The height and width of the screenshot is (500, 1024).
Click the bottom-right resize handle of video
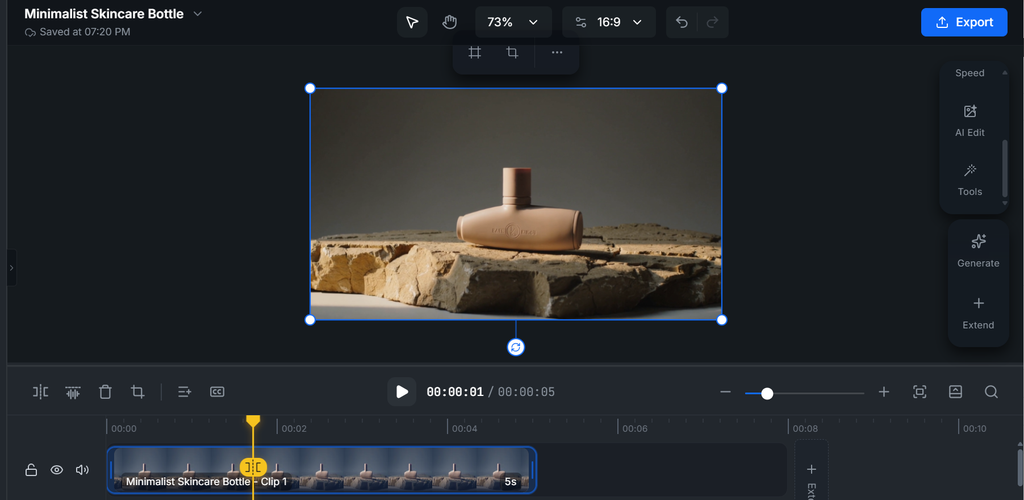[722, 320]
